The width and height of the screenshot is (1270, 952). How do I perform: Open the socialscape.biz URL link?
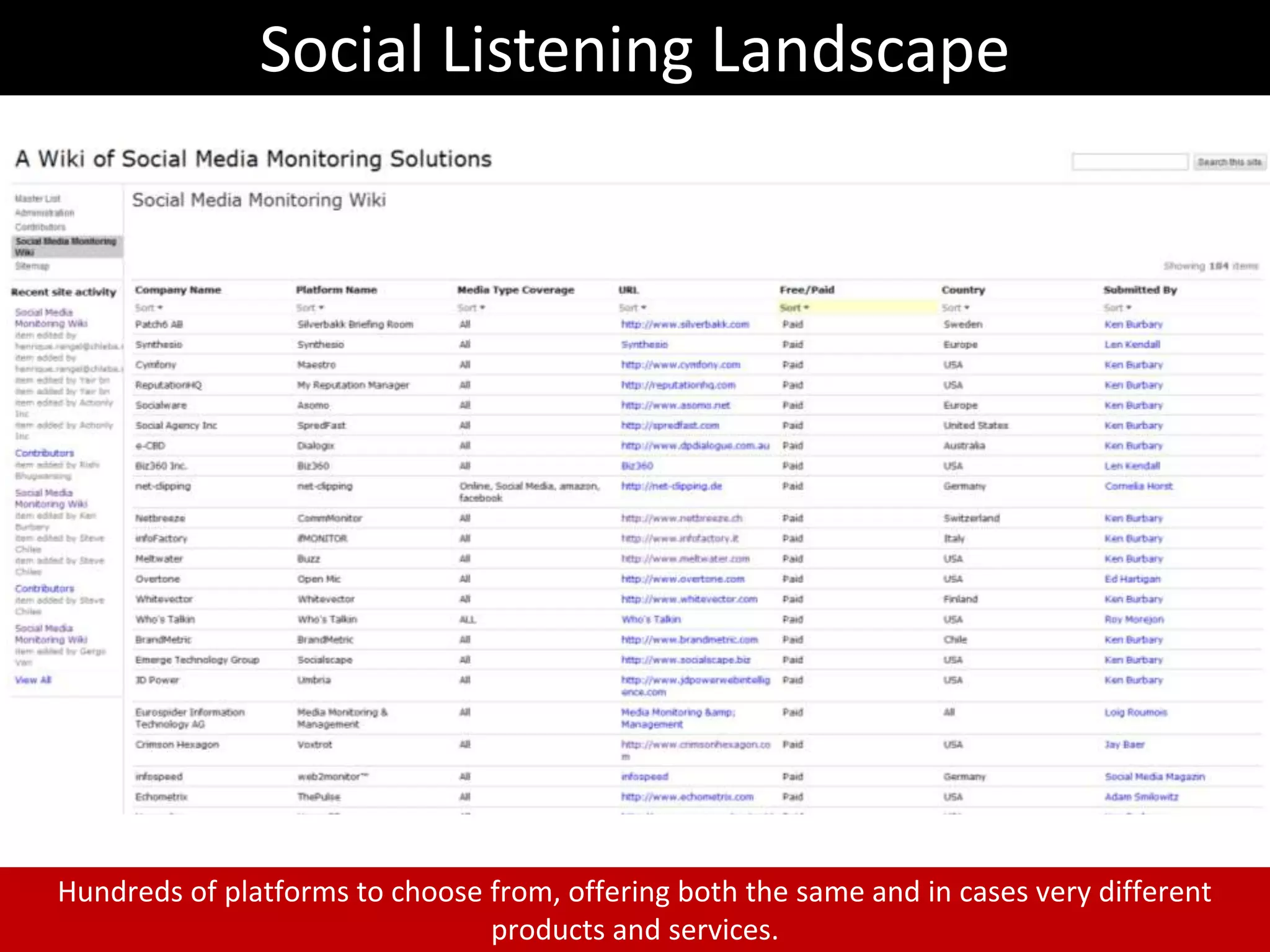[x=686, y=660]
